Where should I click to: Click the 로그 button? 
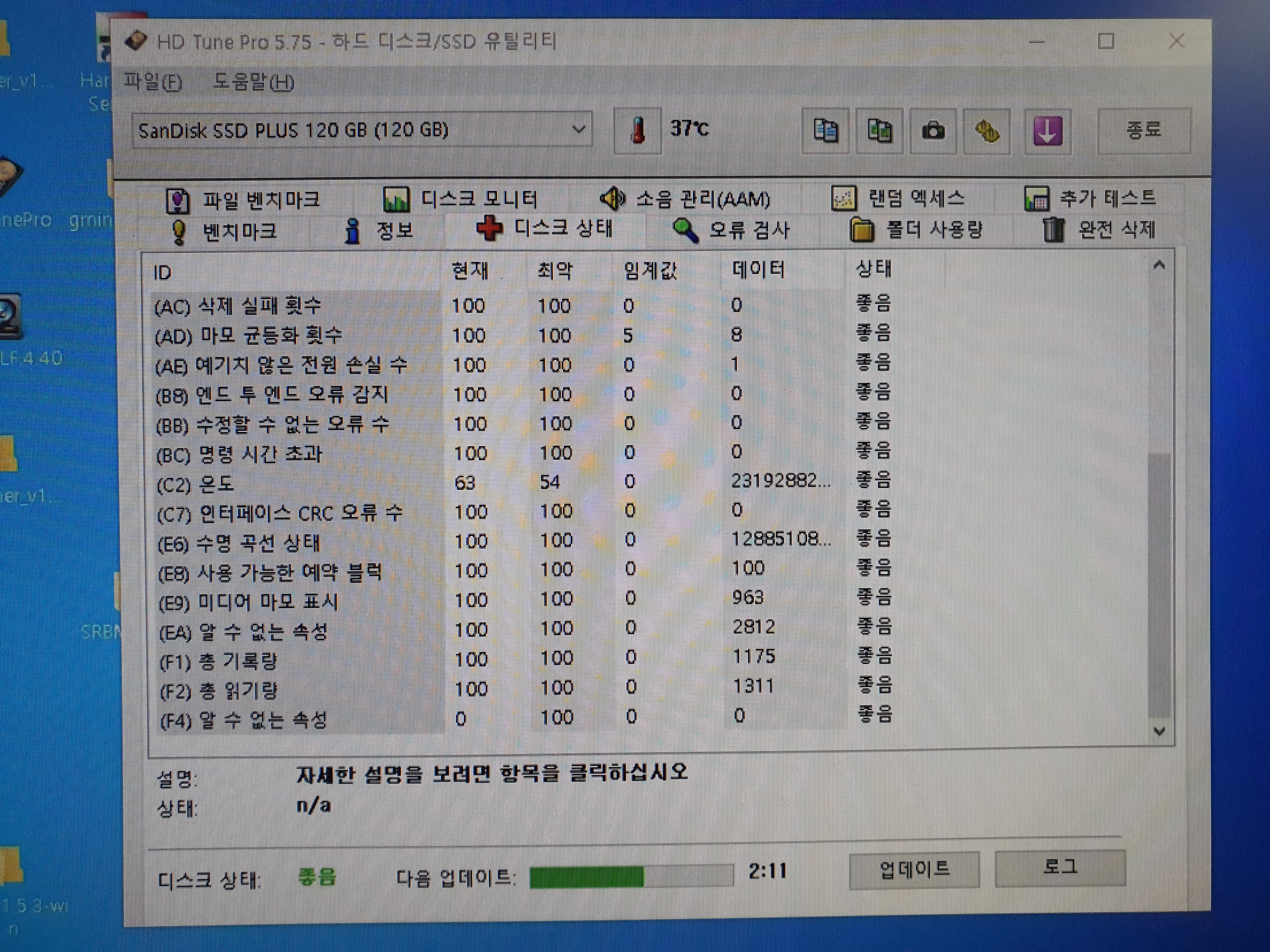coord(1060,868)
